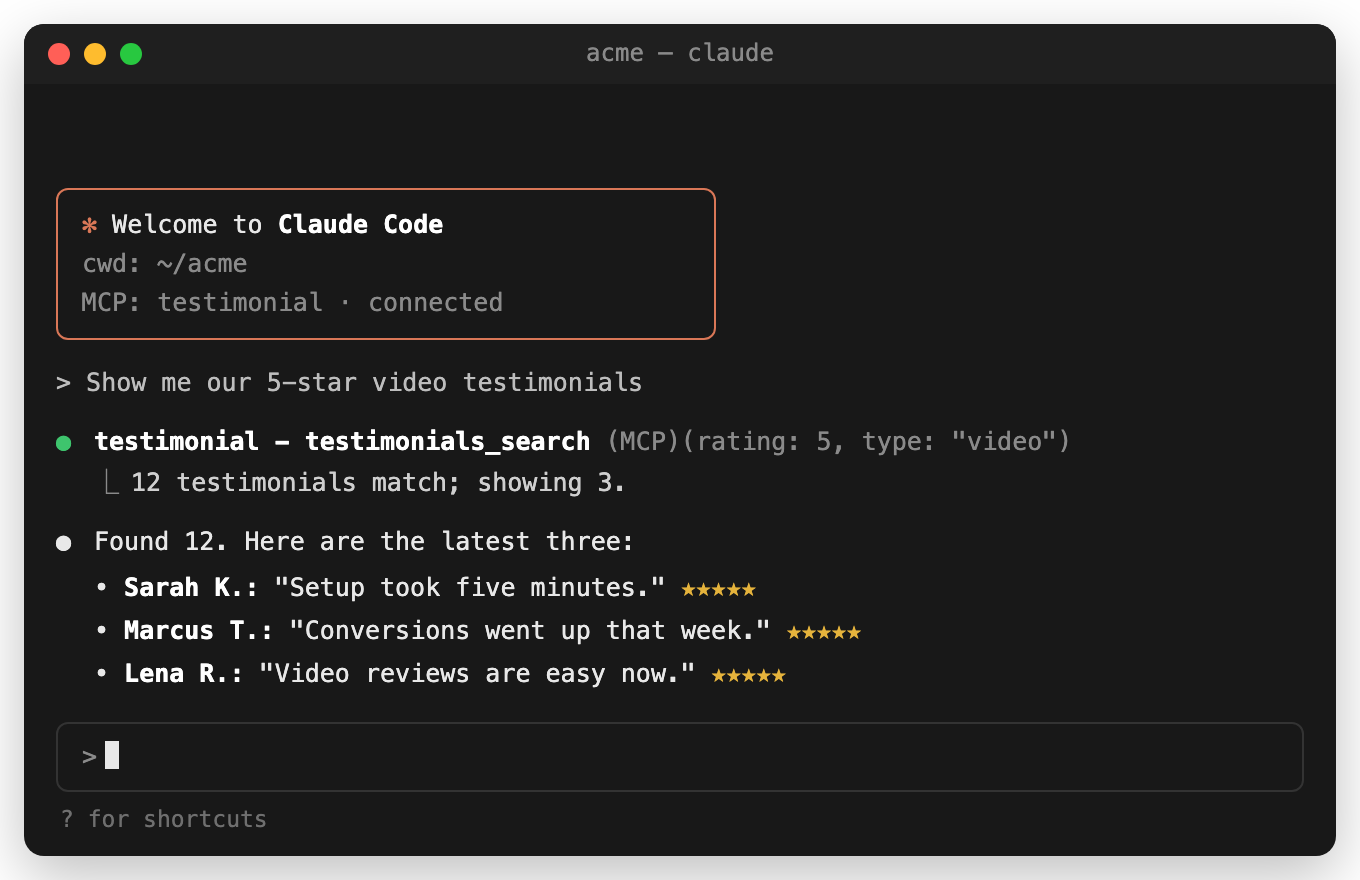Click the '(rating: 5, type: "video")' arguments
1360x880 pixels.
point(876,441)
